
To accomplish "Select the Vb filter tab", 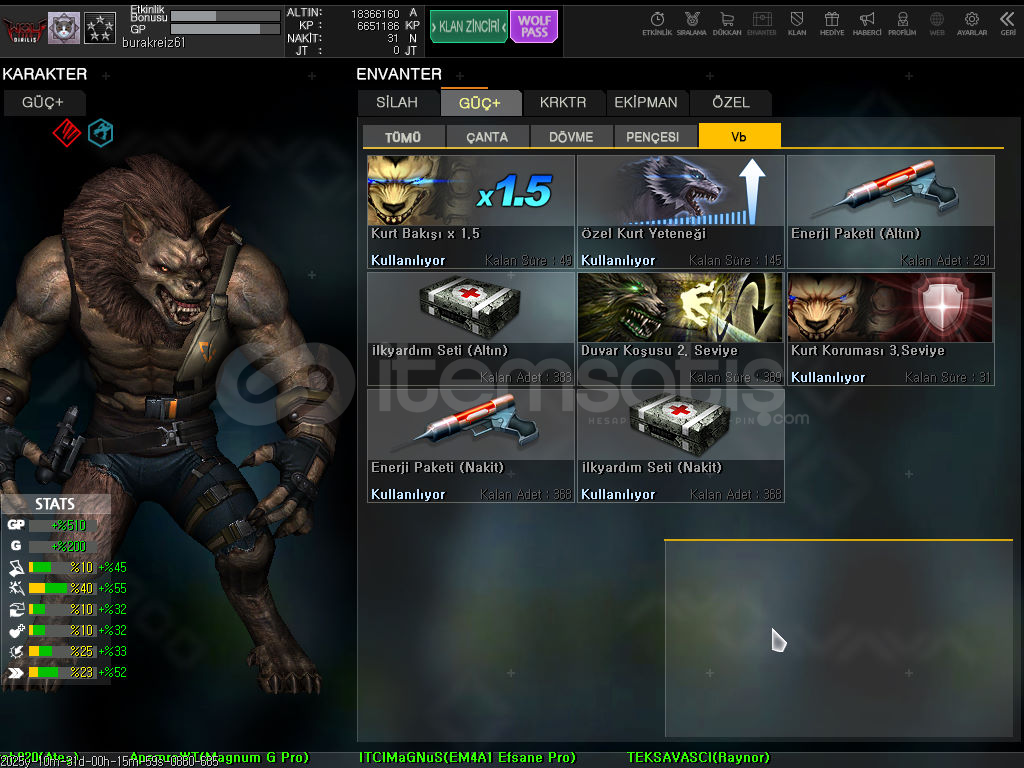I will pyautogui.click(x=739, y=136).
